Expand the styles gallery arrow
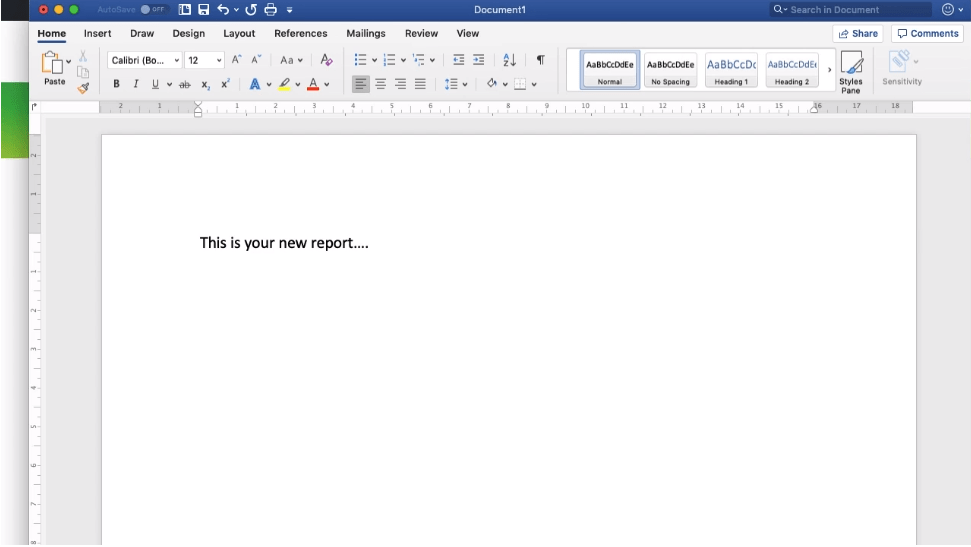This screenshot has width=971, height=547. (x=829, y=69)
